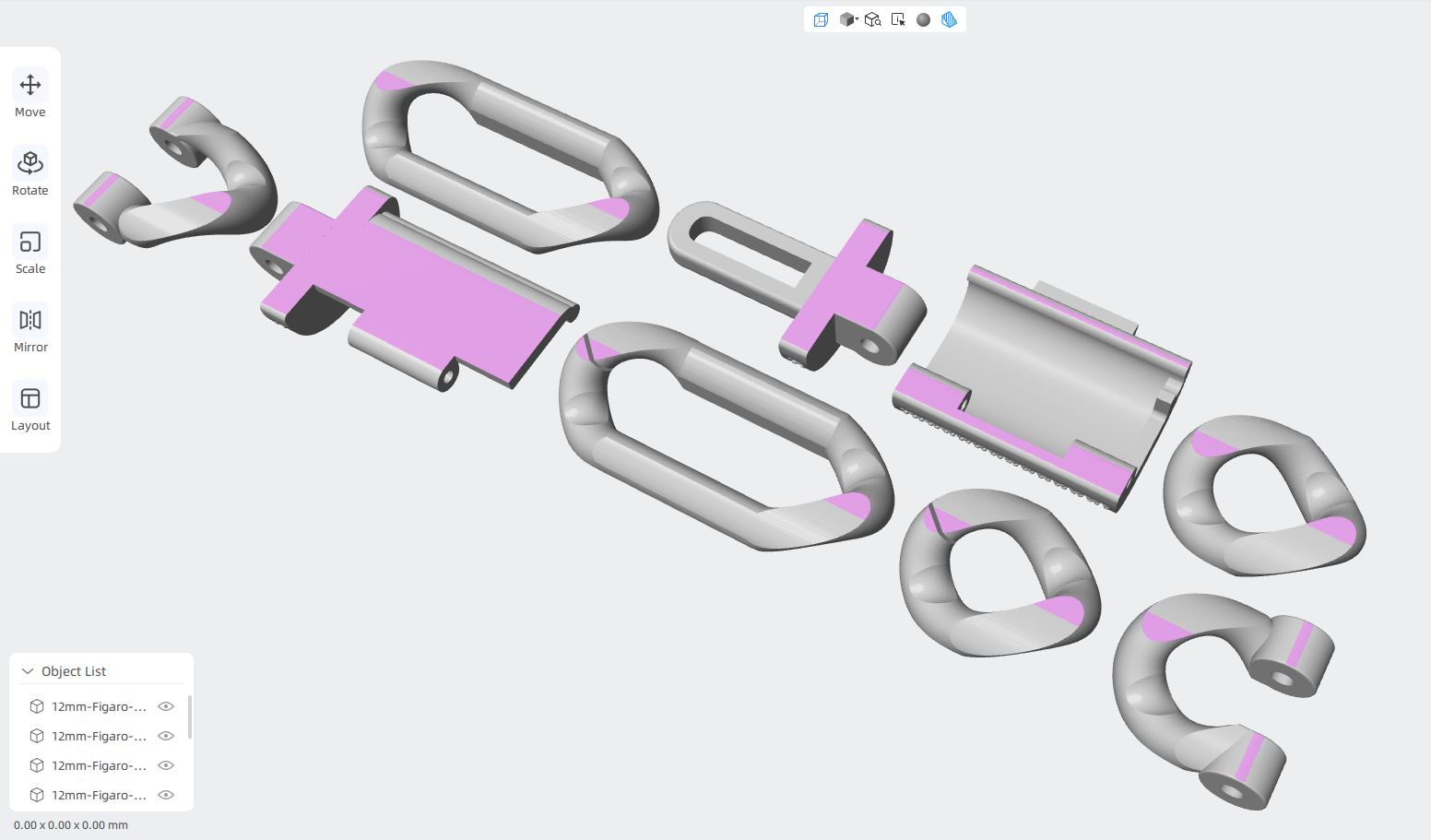The image size is (1431, 840).
Task: Open the solid cube view dropdown arrow
Action: pos(857,18)
